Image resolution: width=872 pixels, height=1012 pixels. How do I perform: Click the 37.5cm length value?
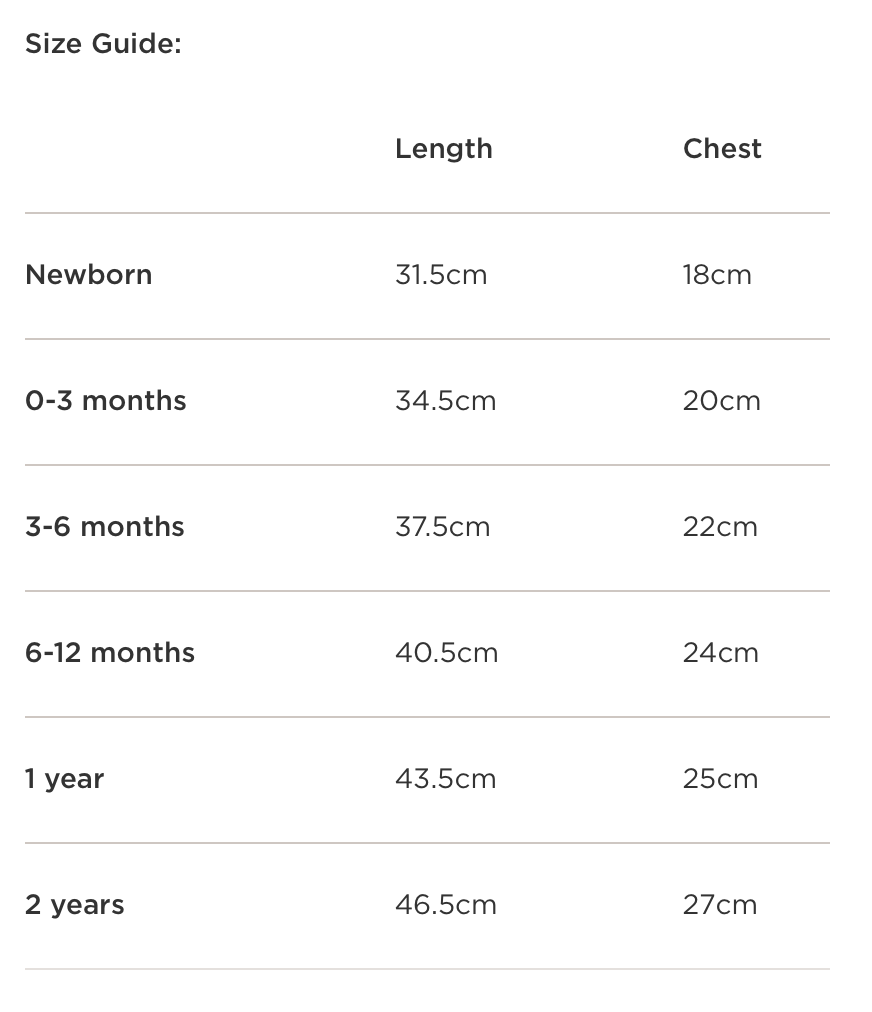pyautogui.click(x=442, y=527)
